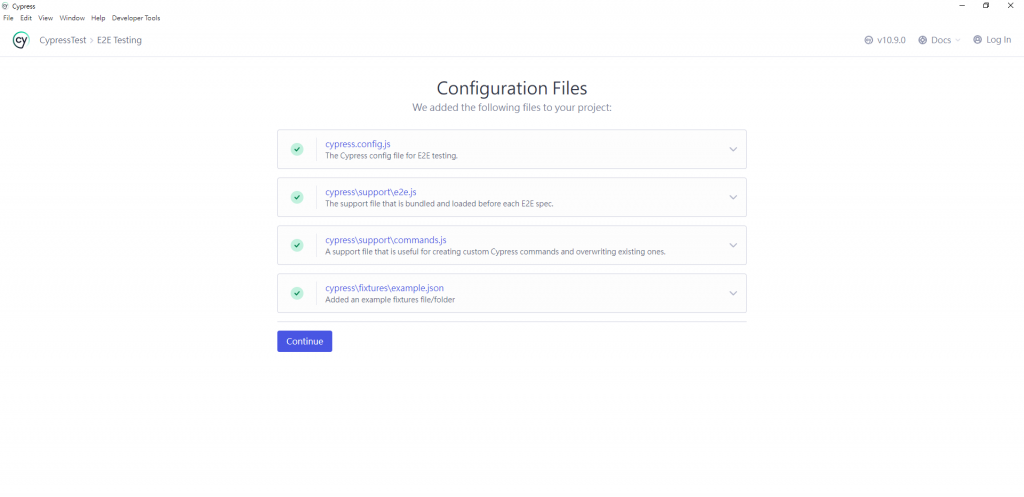1024x497 pixels.
Task: Open the Developer Tools menu
Action: click(136, 18)
